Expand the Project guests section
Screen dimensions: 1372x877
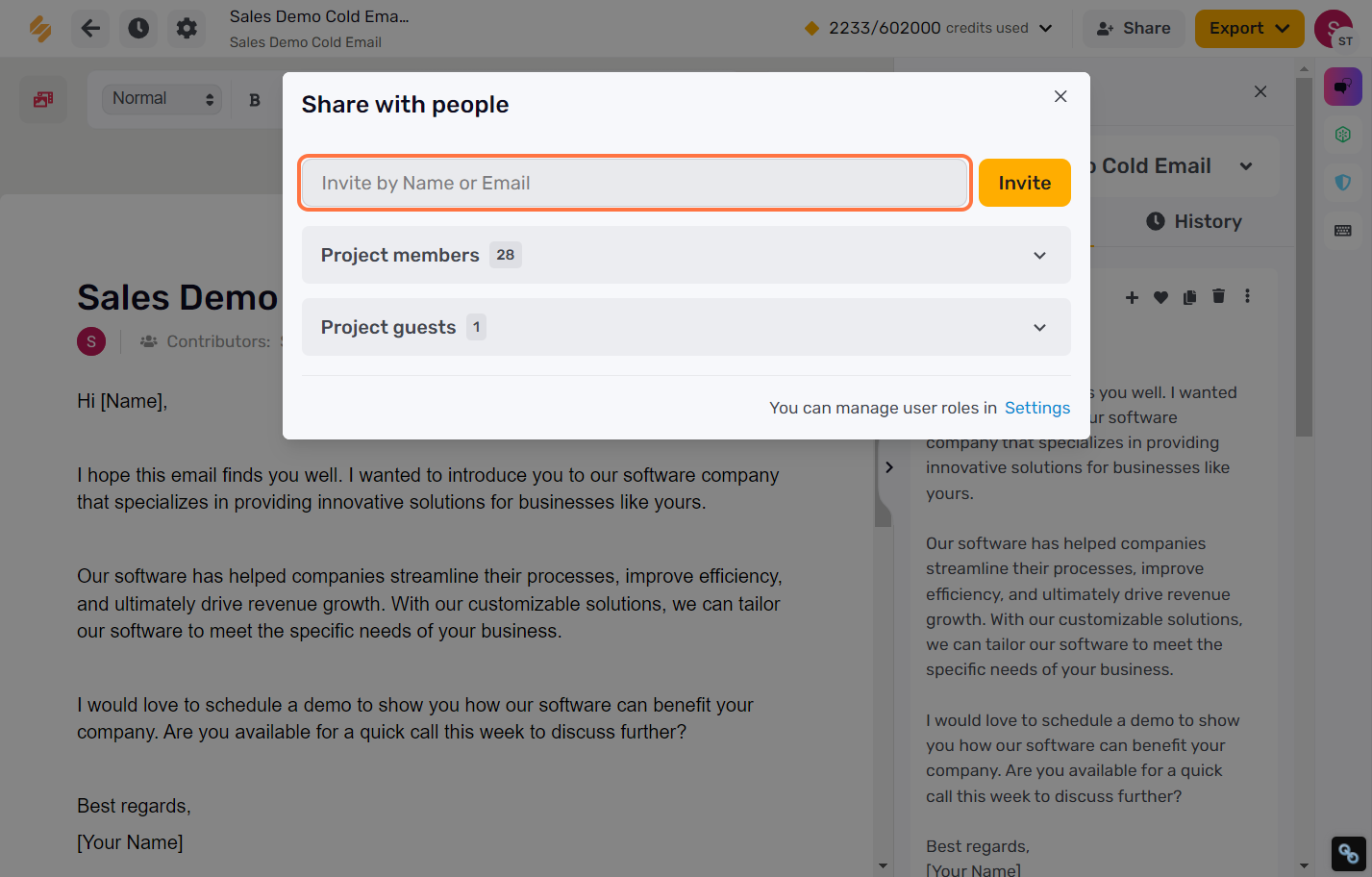point(686,327)
